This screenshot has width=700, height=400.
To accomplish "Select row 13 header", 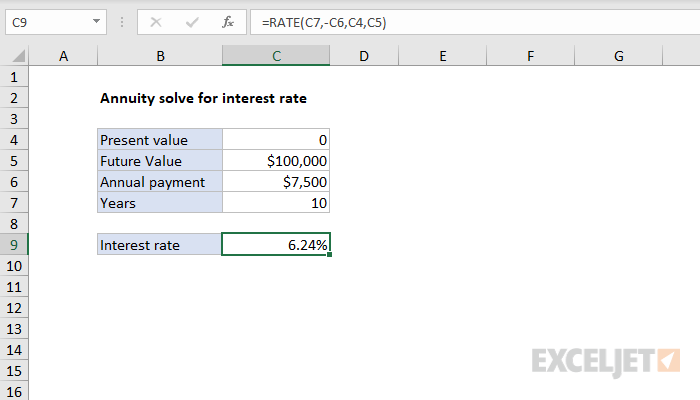I will (x=14, y=329).
